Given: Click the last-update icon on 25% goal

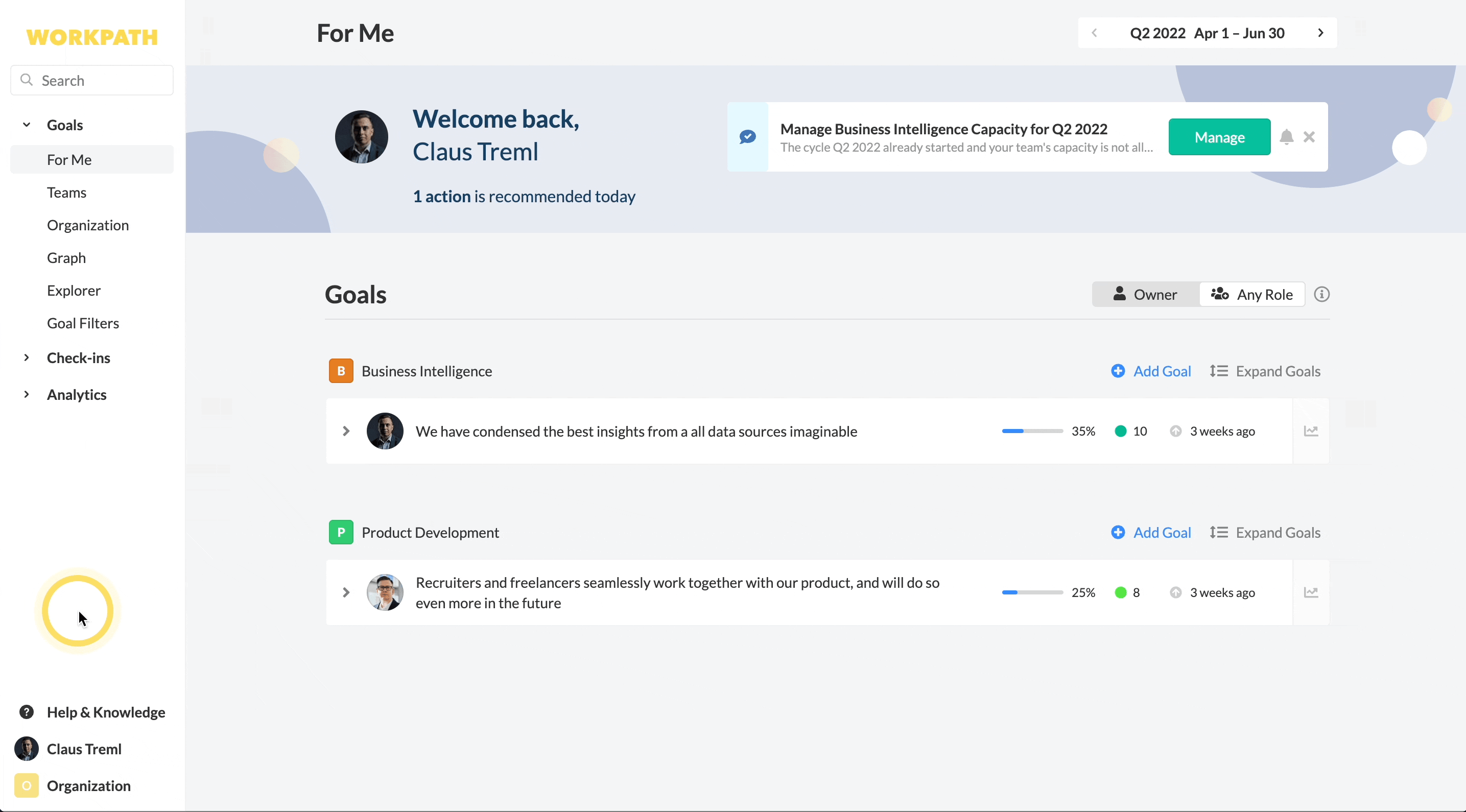Looking at the screenshot, I should point(1176,592).
